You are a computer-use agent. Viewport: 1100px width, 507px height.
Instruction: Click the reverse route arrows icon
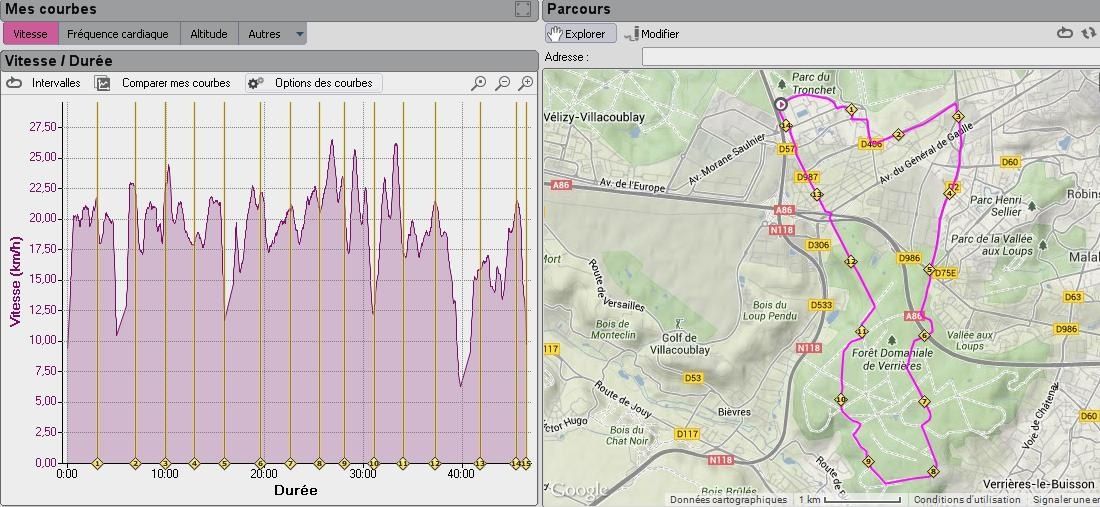1089,33
